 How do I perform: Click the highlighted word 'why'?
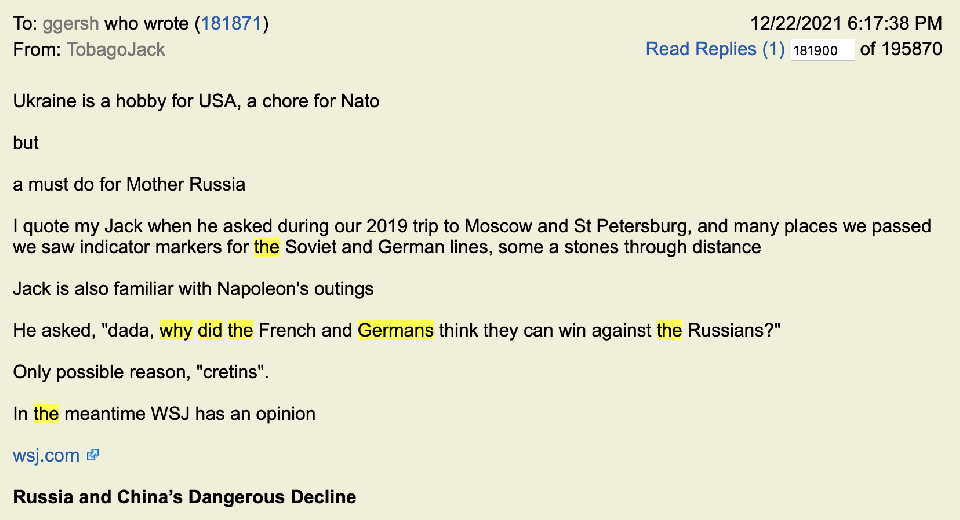[176, 331]
